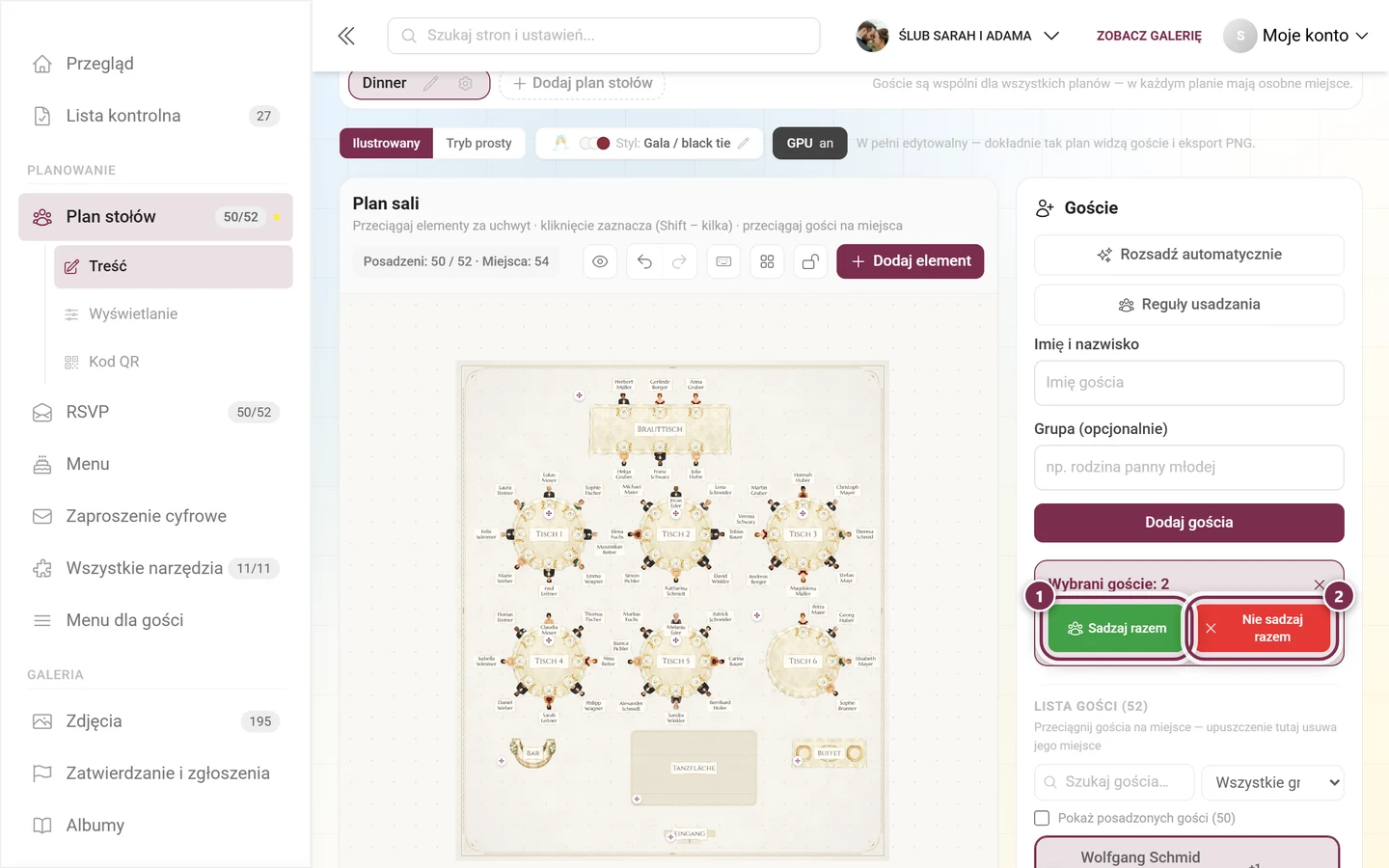Screen dimensions: 1389x868
Task: Collapse the sidebar with the double-chevron icon
Action: [x=346, y=36]
